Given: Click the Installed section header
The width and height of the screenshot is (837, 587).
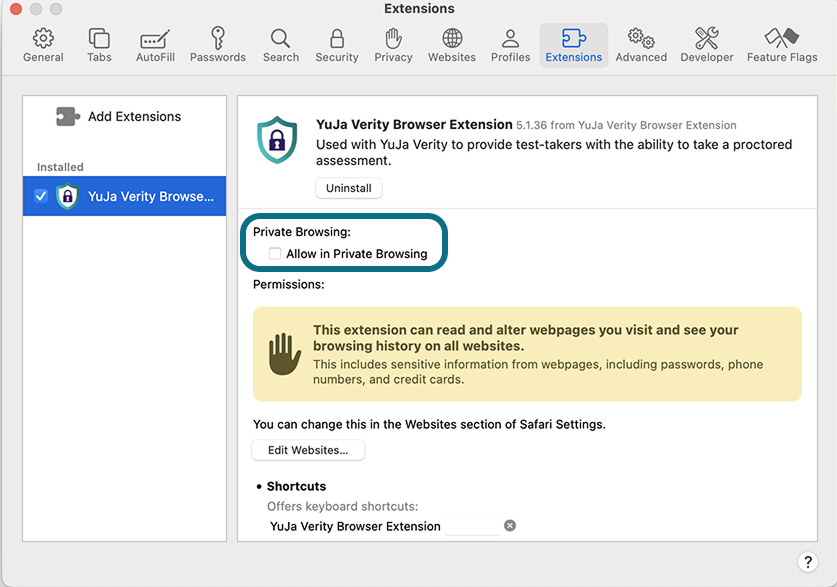Looking at the screenshot, I should [60, 167].
